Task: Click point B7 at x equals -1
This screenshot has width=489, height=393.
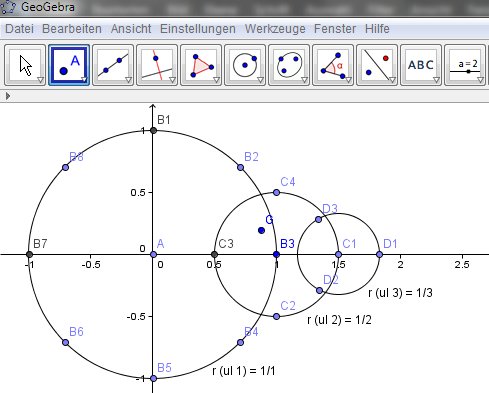Action: (29, 255)
